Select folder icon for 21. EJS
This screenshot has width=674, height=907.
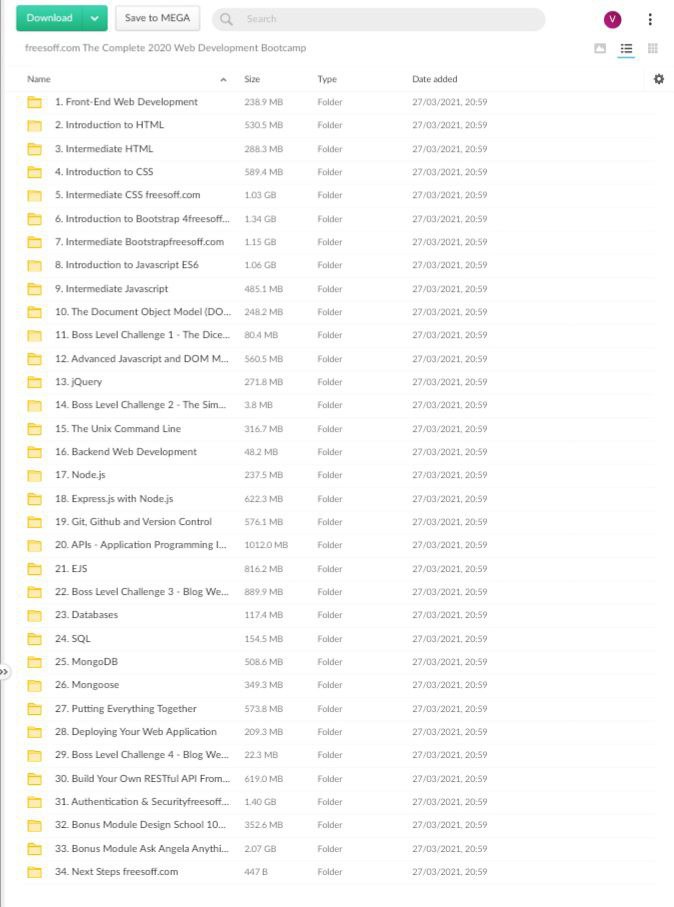[35, 569]
